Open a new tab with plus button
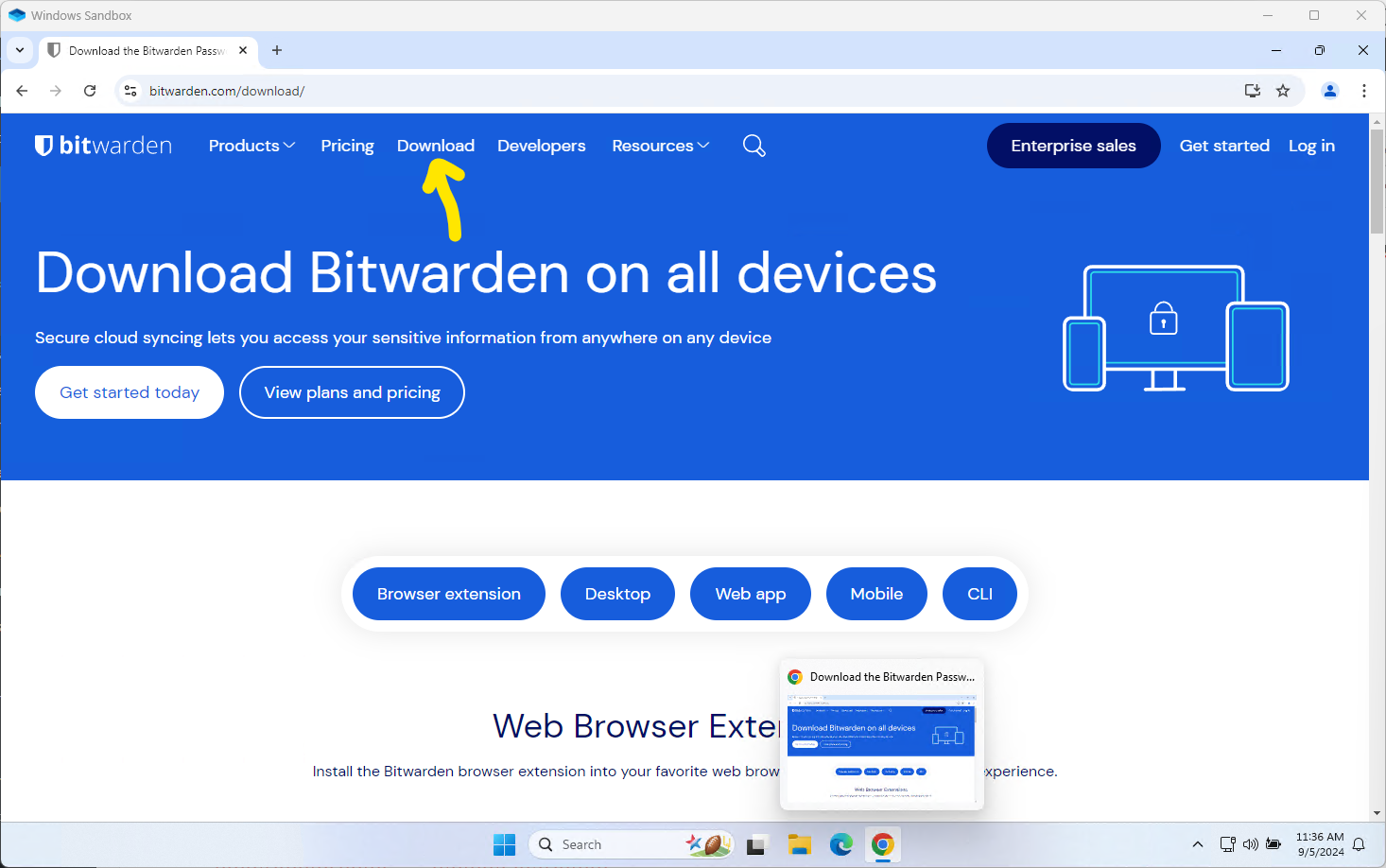The width and height of the screenshot is (1386, 868). pos(277,50)
